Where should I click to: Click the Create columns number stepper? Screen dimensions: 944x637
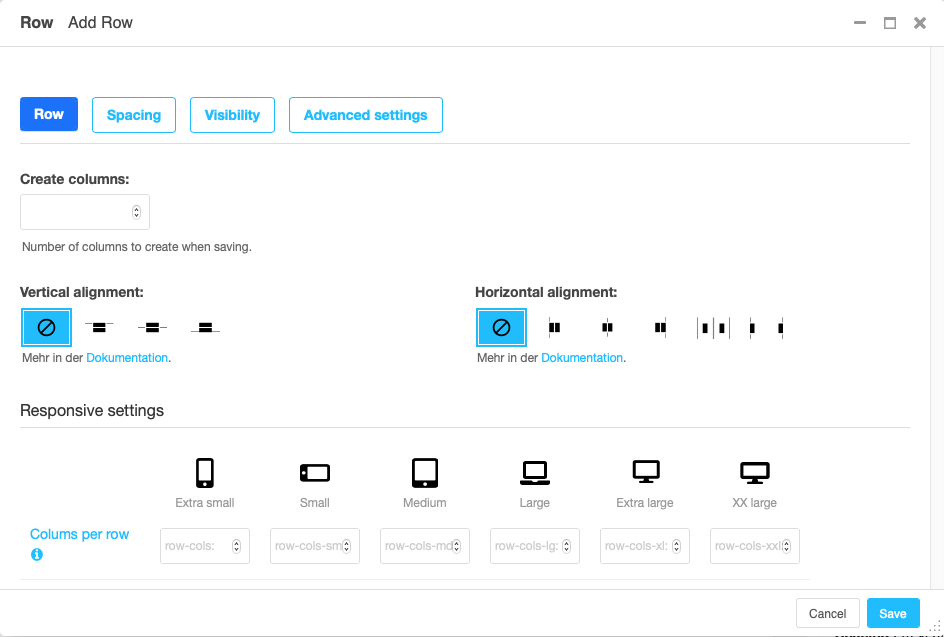137,212
